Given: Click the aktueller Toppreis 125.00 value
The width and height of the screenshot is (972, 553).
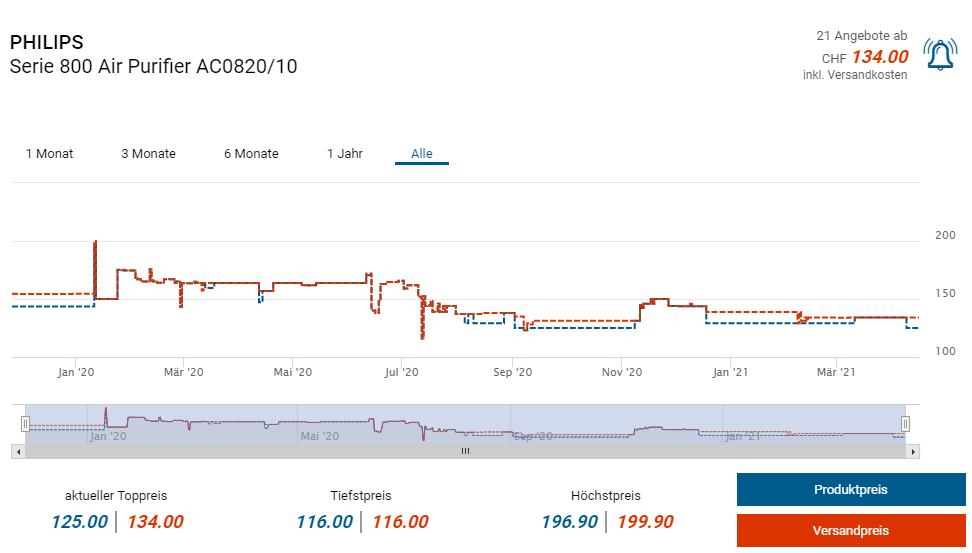Looking at the screenshot, I should tap(79, 522).
